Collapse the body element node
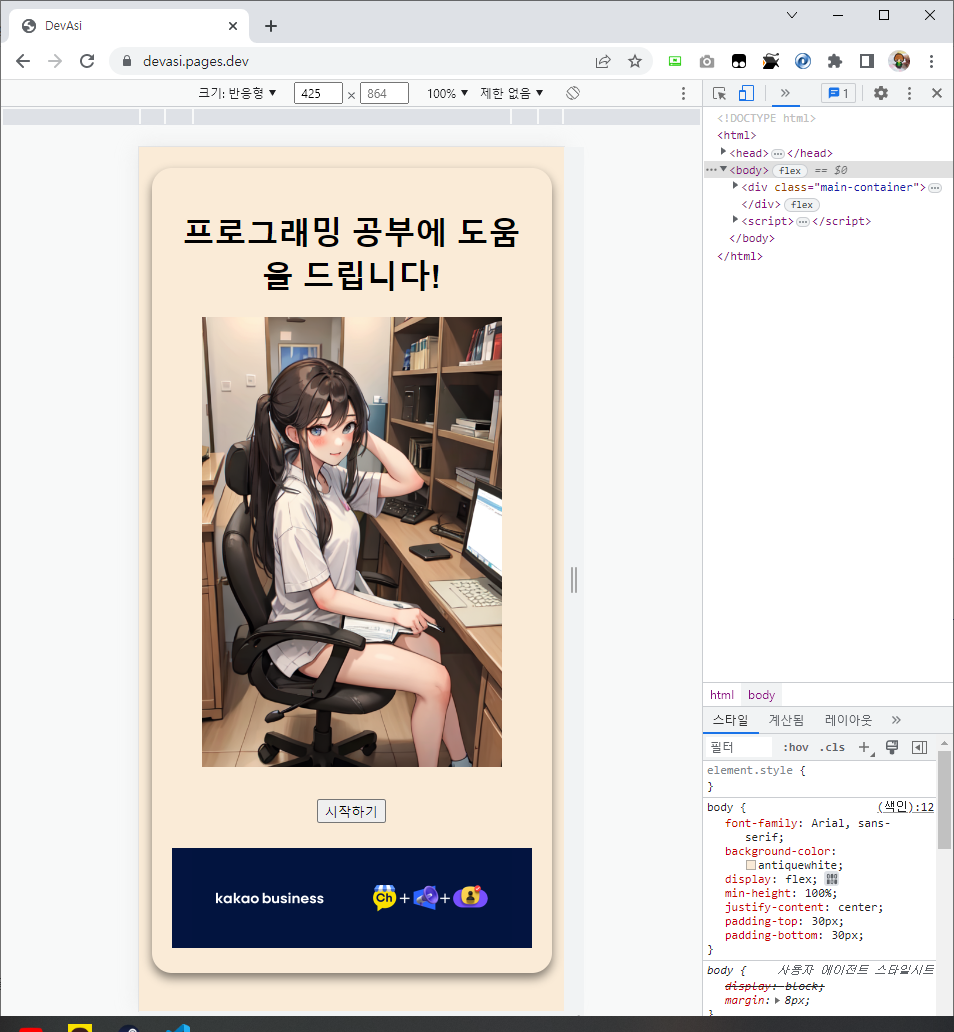Viewport: 954px width, 1032px height. pyautogui.click(x=724, y=169)
